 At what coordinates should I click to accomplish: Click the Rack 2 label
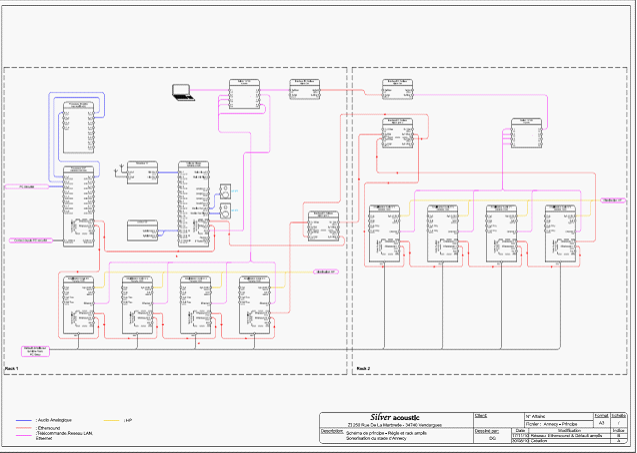(x=363, y=369)
